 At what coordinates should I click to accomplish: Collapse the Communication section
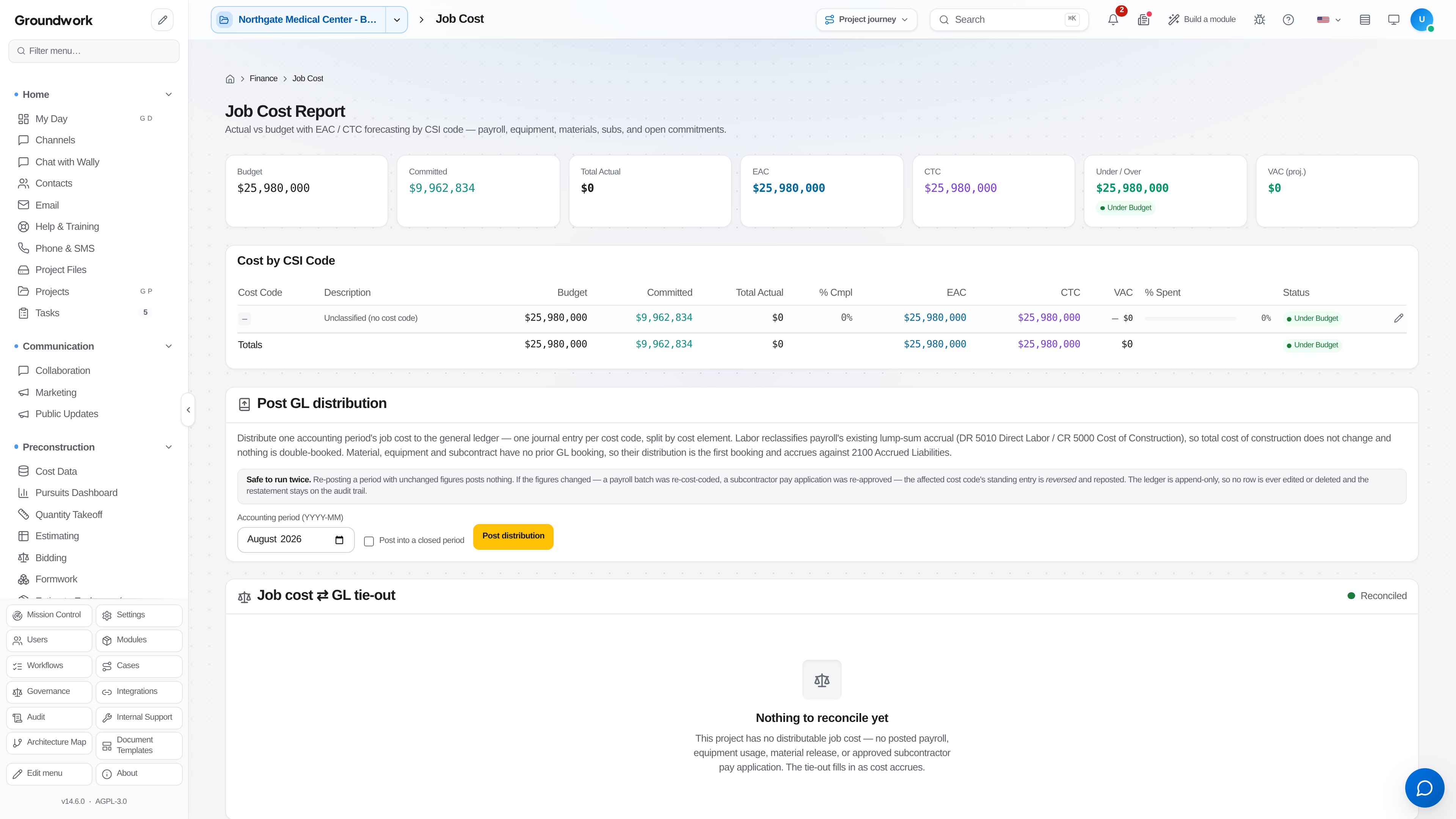(x=168, y=347)
